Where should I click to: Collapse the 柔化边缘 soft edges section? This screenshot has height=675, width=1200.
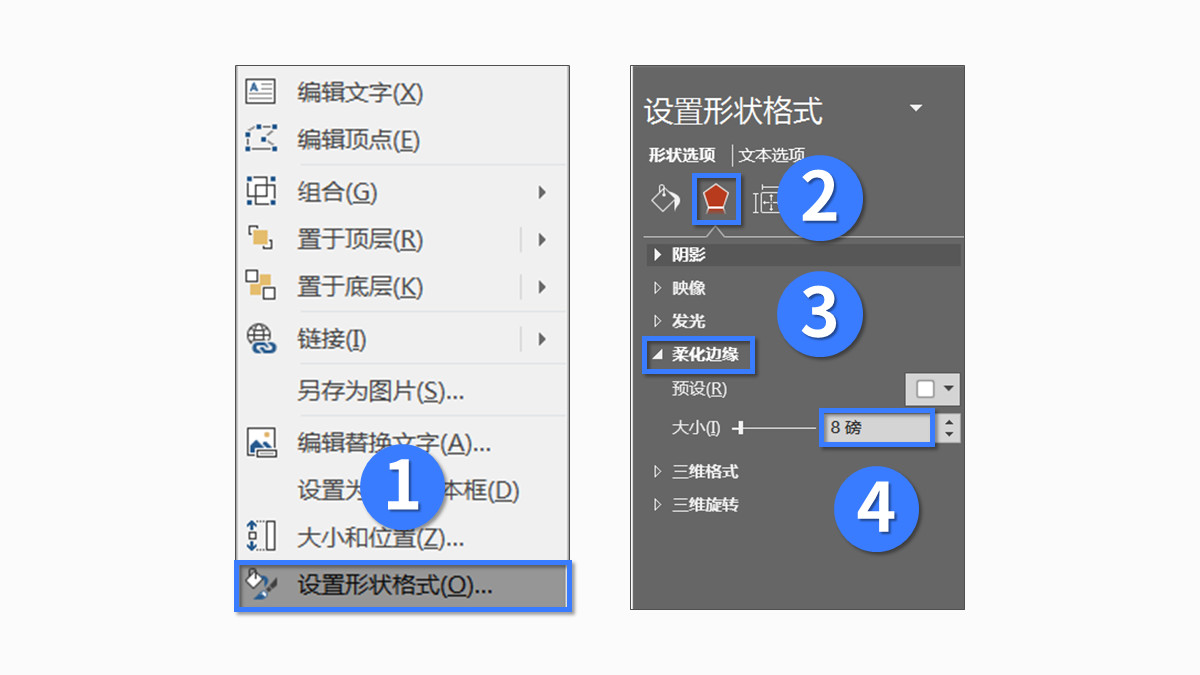(699, 355)
